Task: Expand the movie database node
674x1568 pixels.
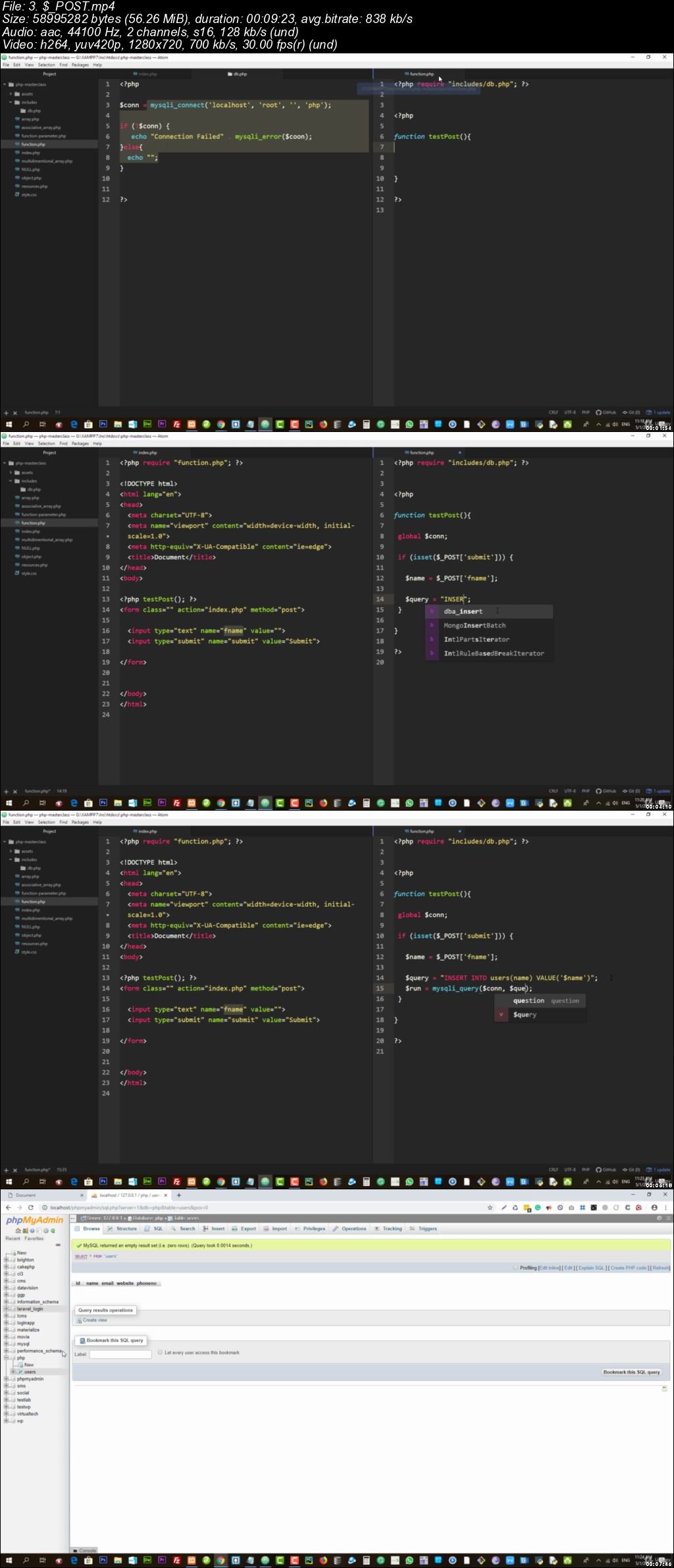Action: 6,1337
